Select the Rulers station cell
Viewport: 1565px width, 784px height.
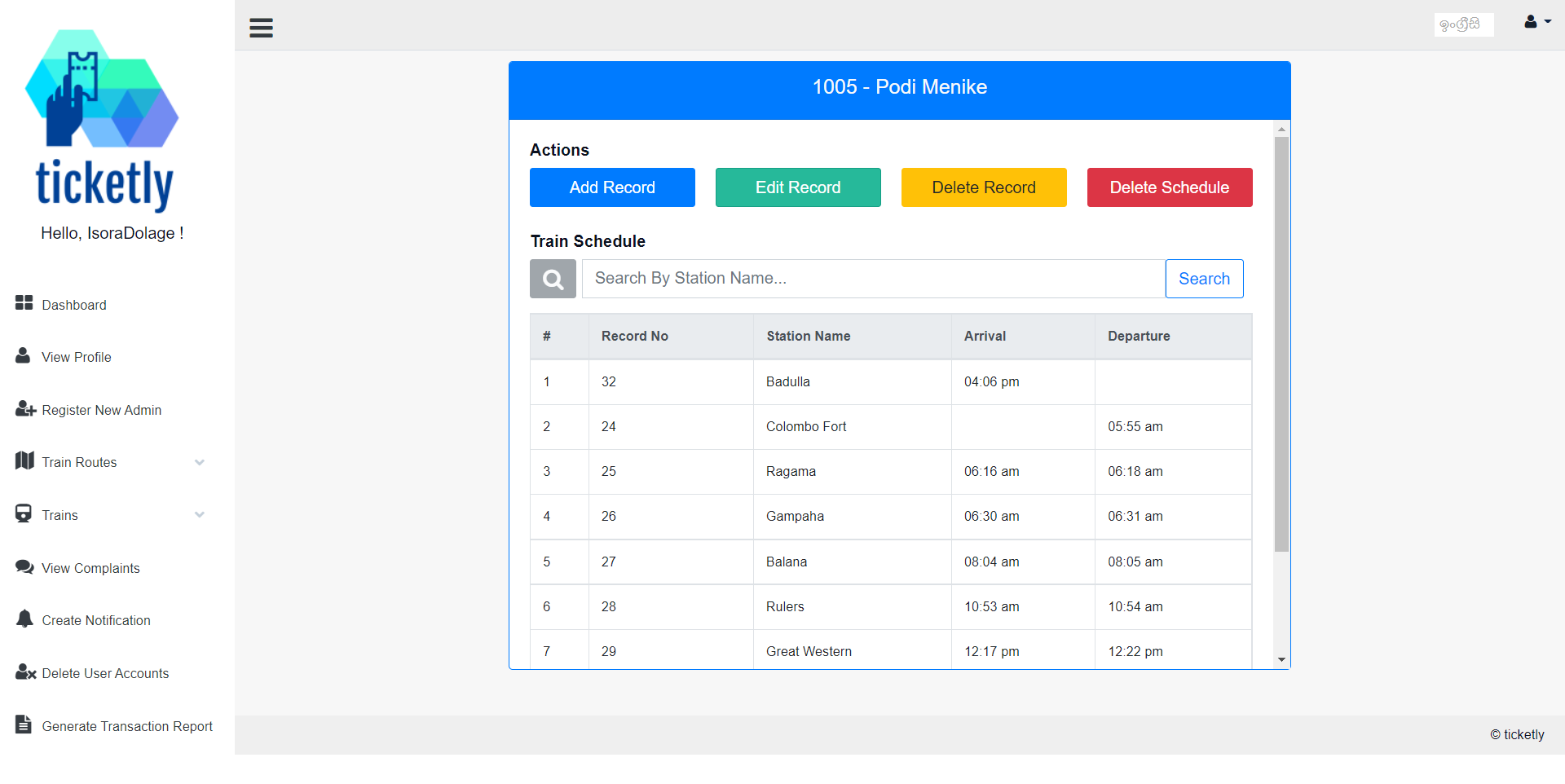point(852,606)
